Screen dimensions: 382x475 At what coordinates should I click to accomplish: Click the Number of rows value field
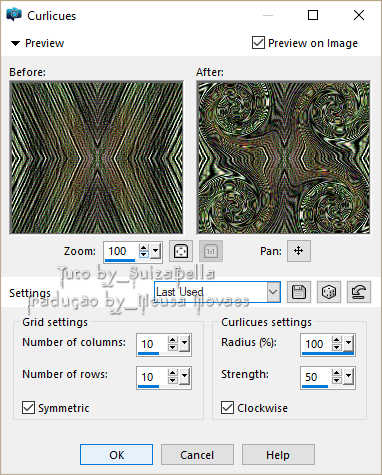152,377
